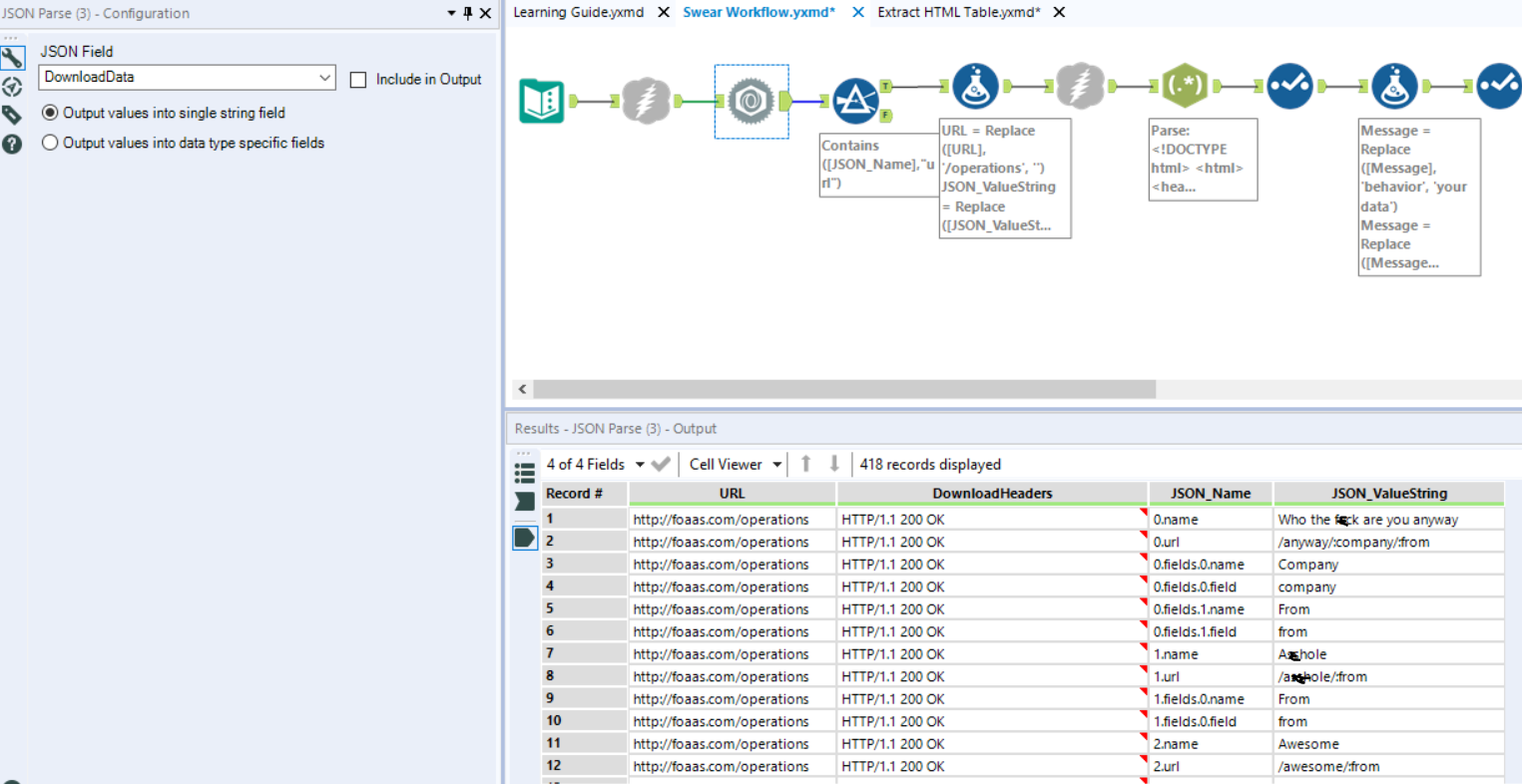Select the Download tool left of the RegEx tool

tap(1080, 87)
